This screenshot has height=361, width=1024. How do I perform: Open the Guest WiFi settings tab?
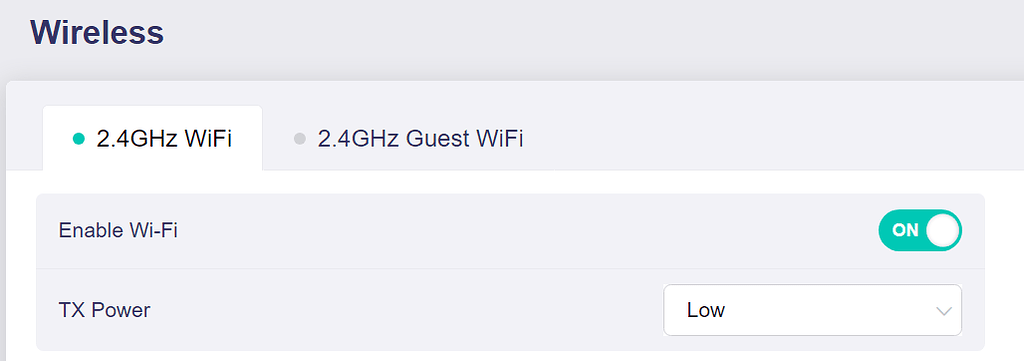click(409, 138)
